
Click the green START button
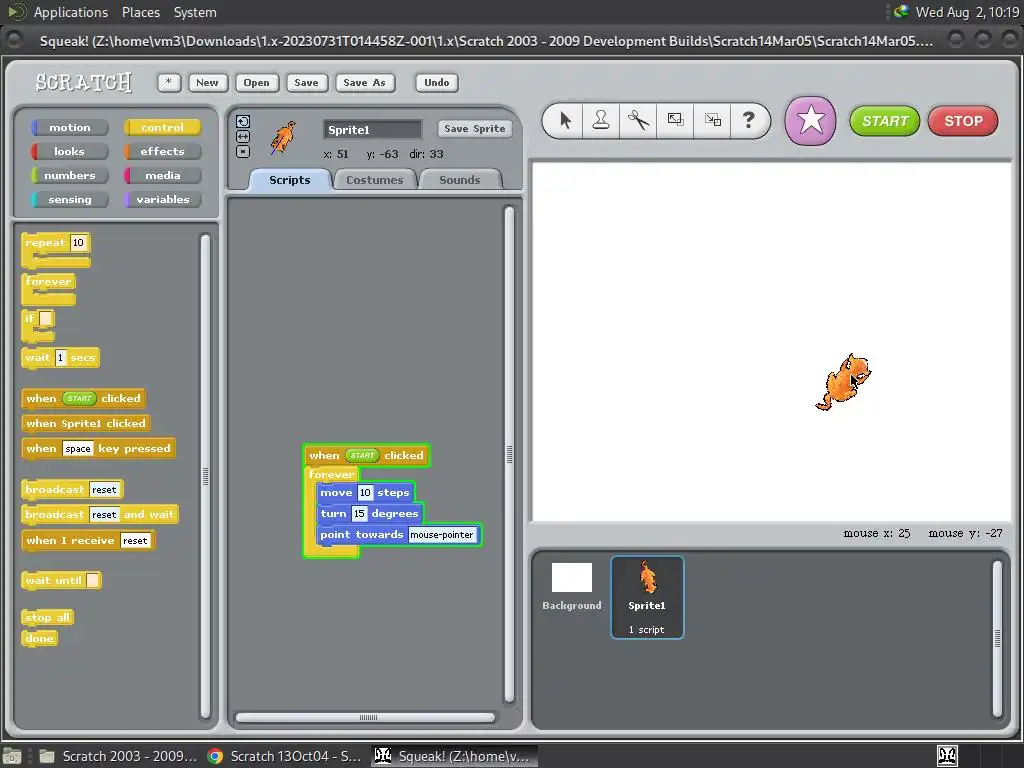click(x=885, y=121)
